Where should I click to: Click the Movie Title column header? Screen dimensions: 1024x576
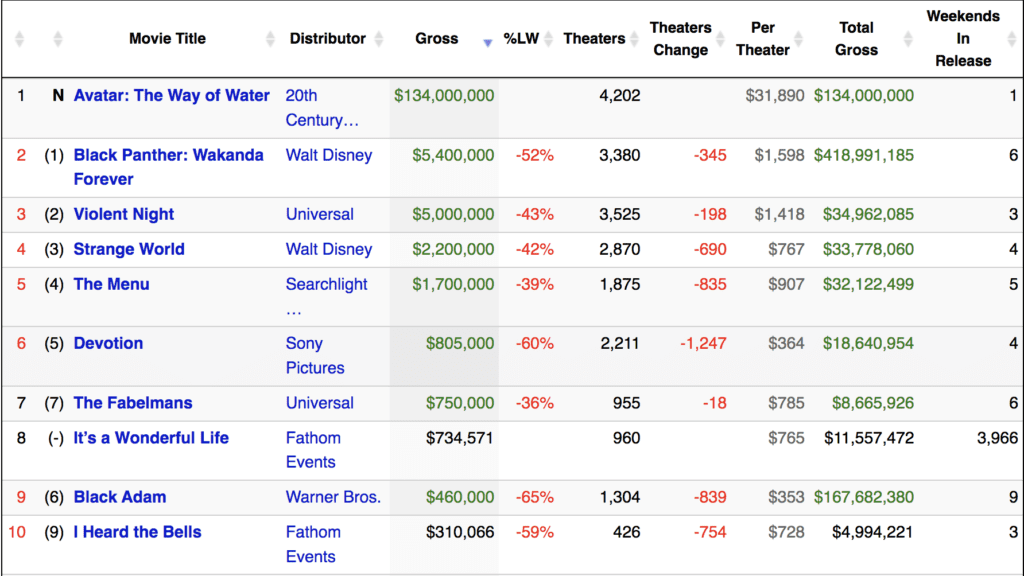pyautogui.click(x=167, y=39)
